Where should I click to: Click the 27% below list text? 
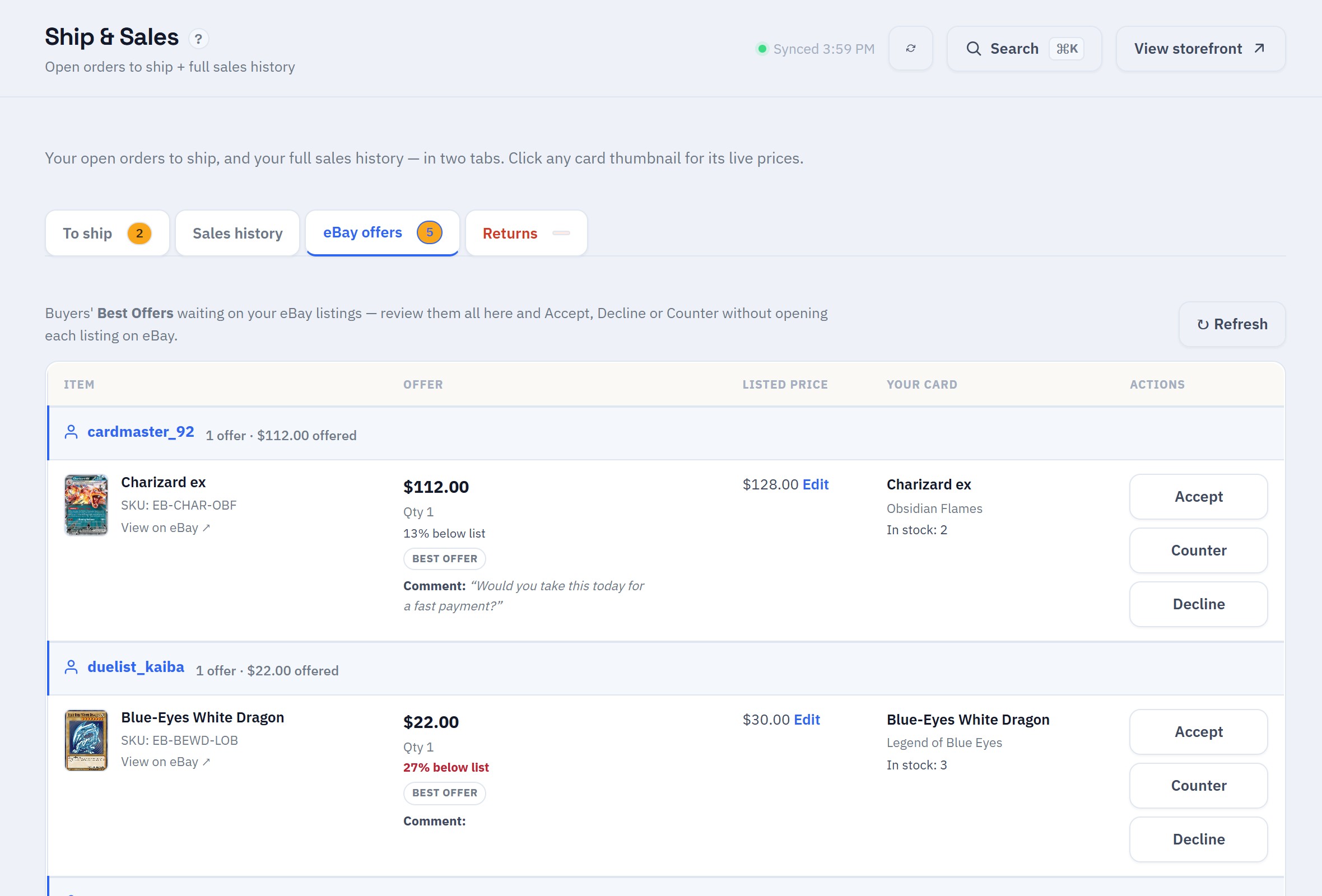[x=446, y=768]
